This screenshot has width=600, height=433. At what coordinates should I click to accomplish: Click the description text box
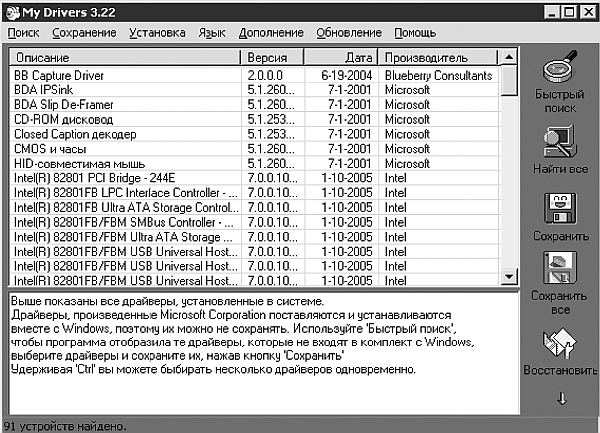pos(264,353)
